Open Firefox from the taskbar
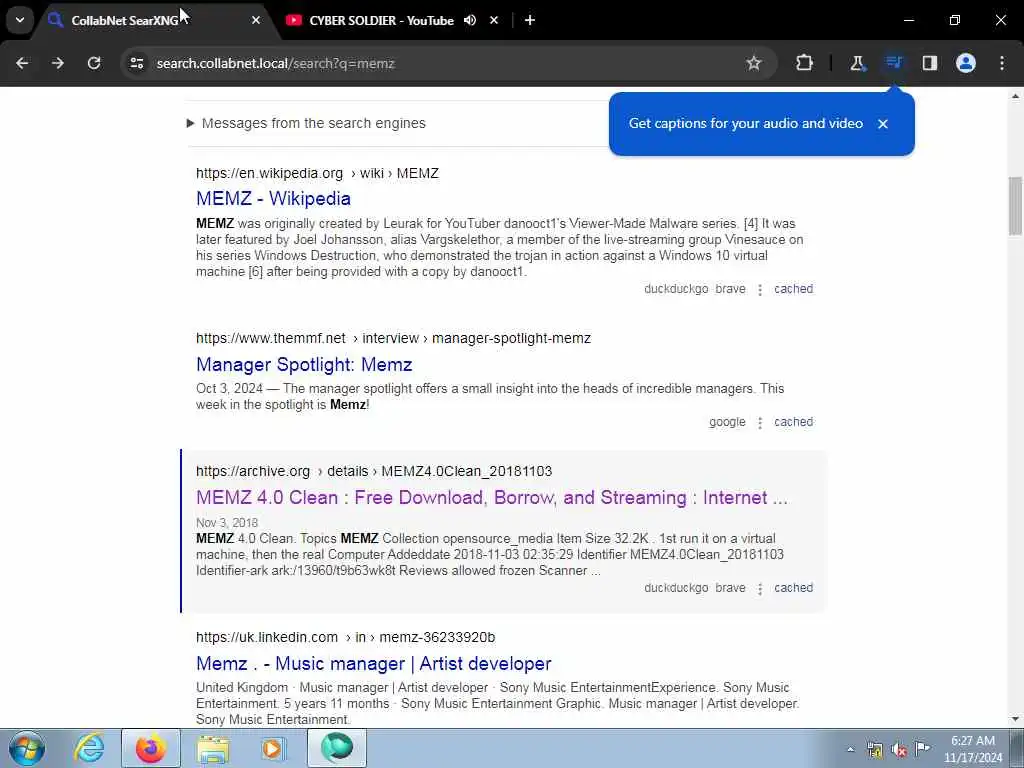The image size is (1024, 768). (150, 748)
